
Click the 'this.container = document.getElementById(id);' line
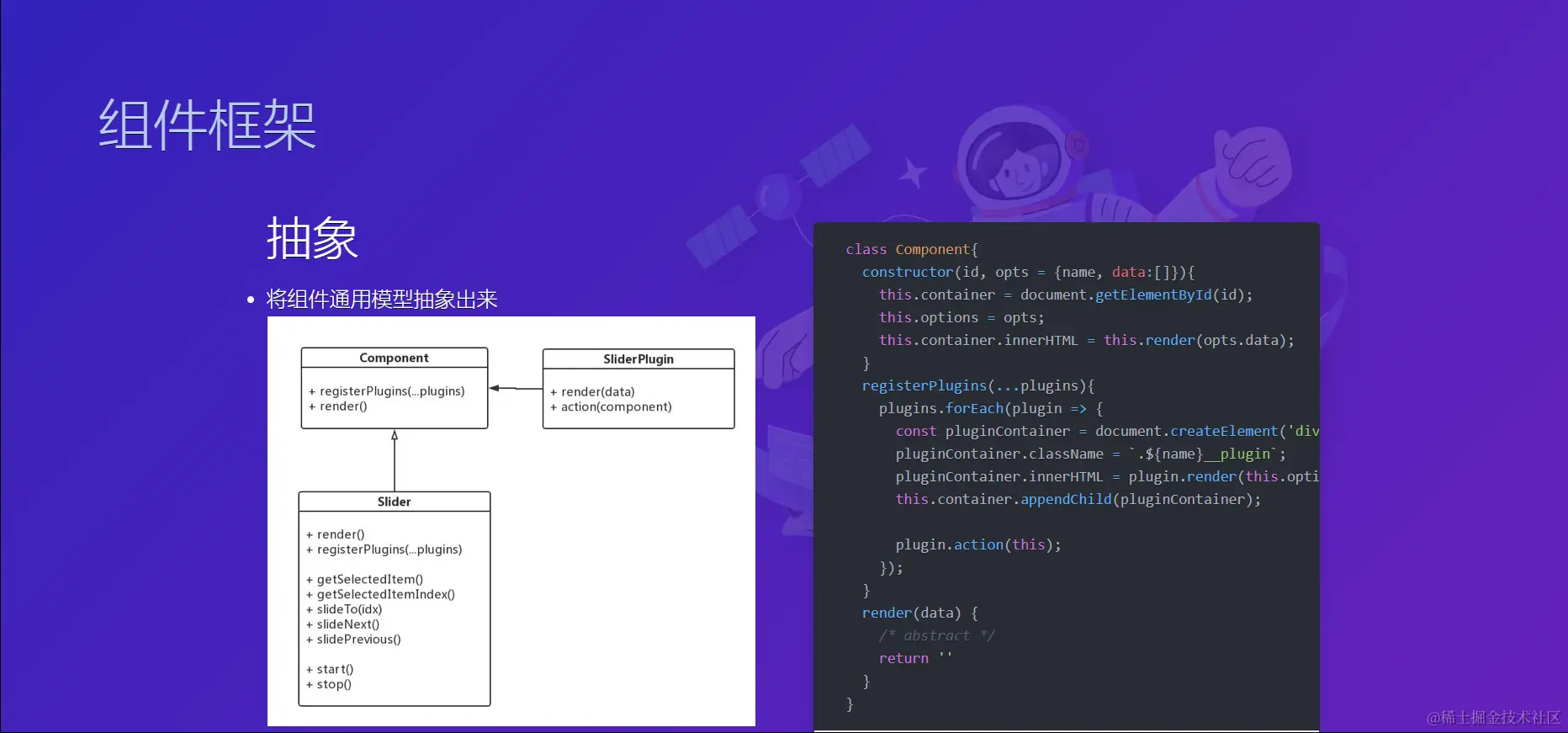[x=1066, y=295]
